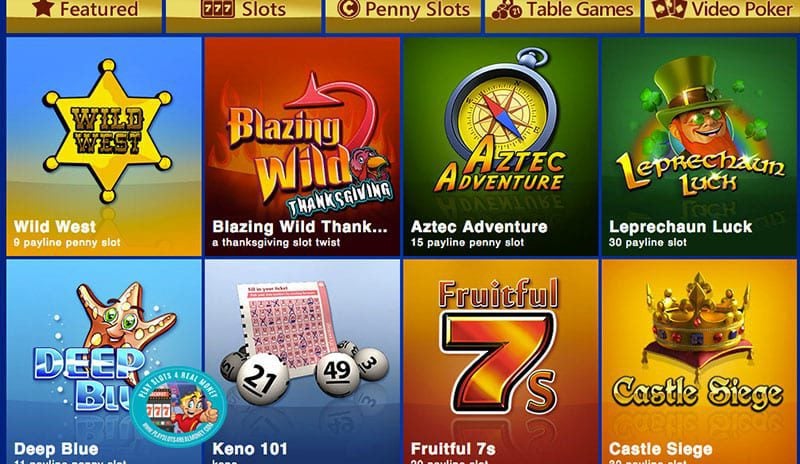The width and height of the screenshot is (800, 464).
Task: Click the coin icon beside Penny Slots
Action: click(x=348, y=8)
